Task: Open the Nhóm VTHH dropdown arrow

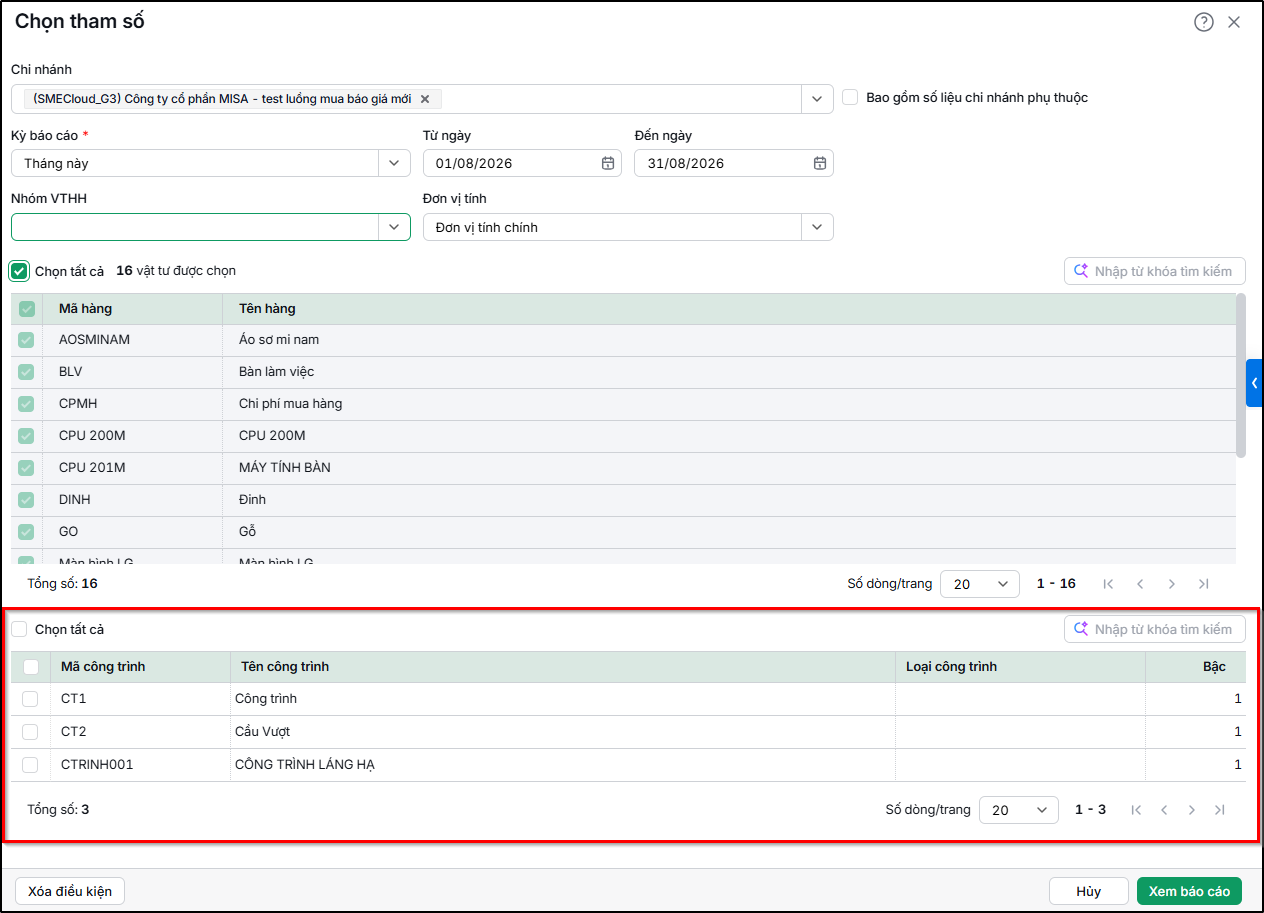Action: [394, 227]
